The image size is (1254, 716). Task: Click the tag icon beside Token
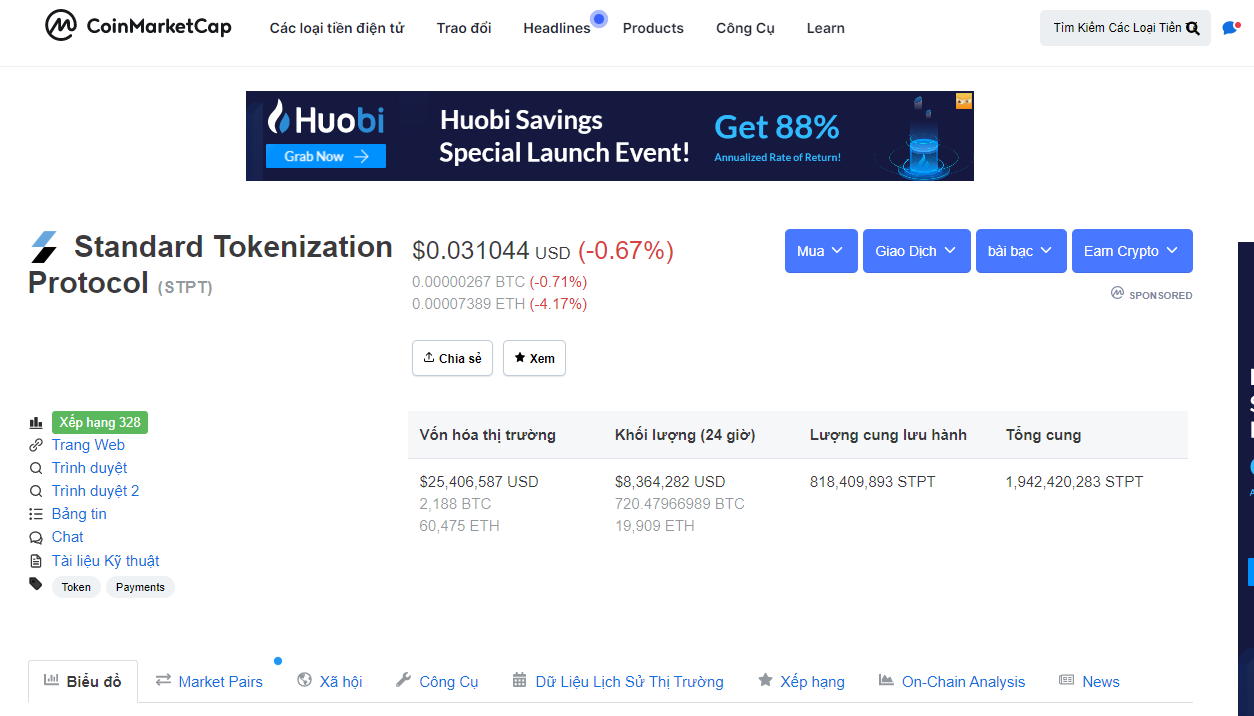tap(36, 584)
